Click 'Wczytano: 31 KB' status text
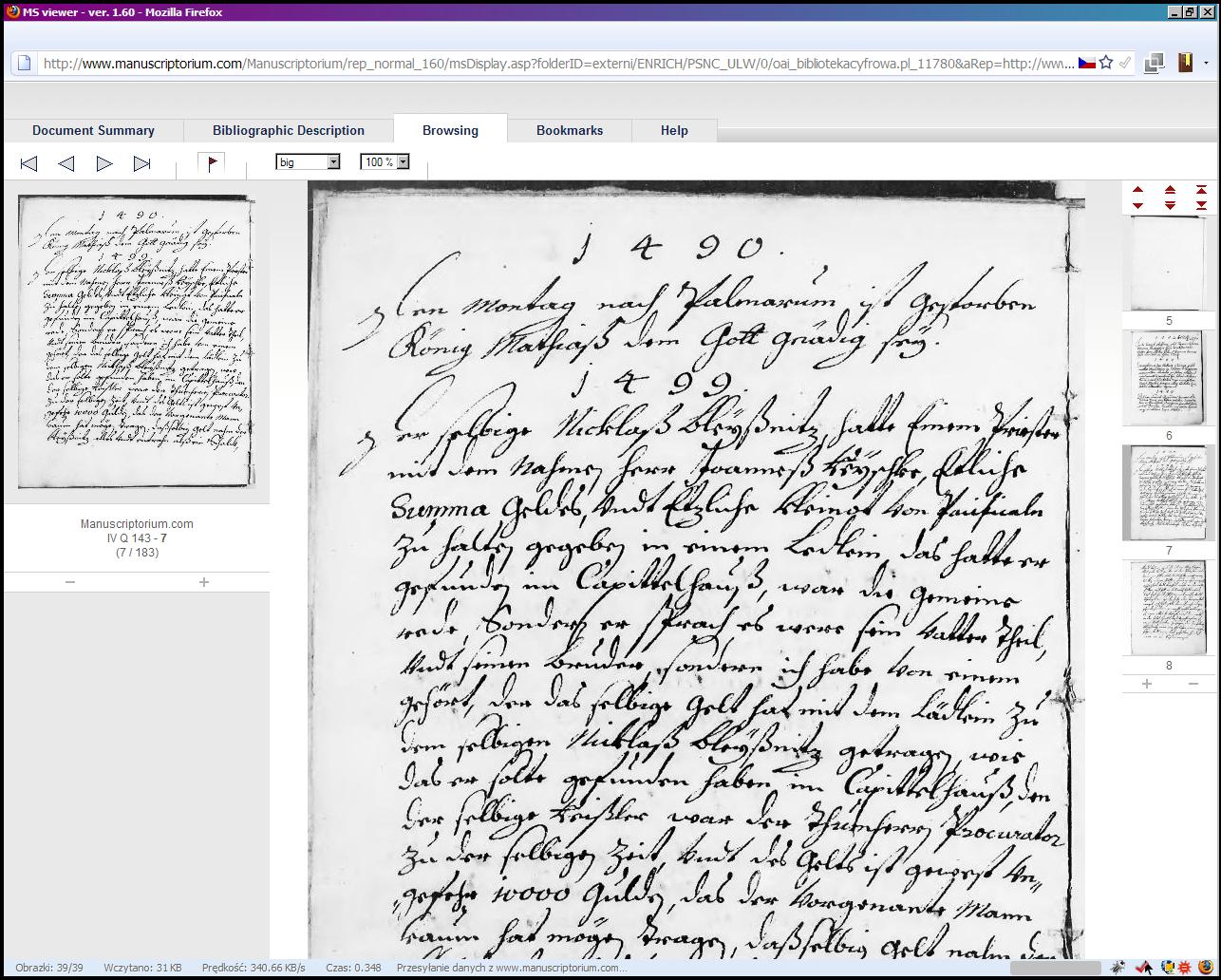 point(143,968)
